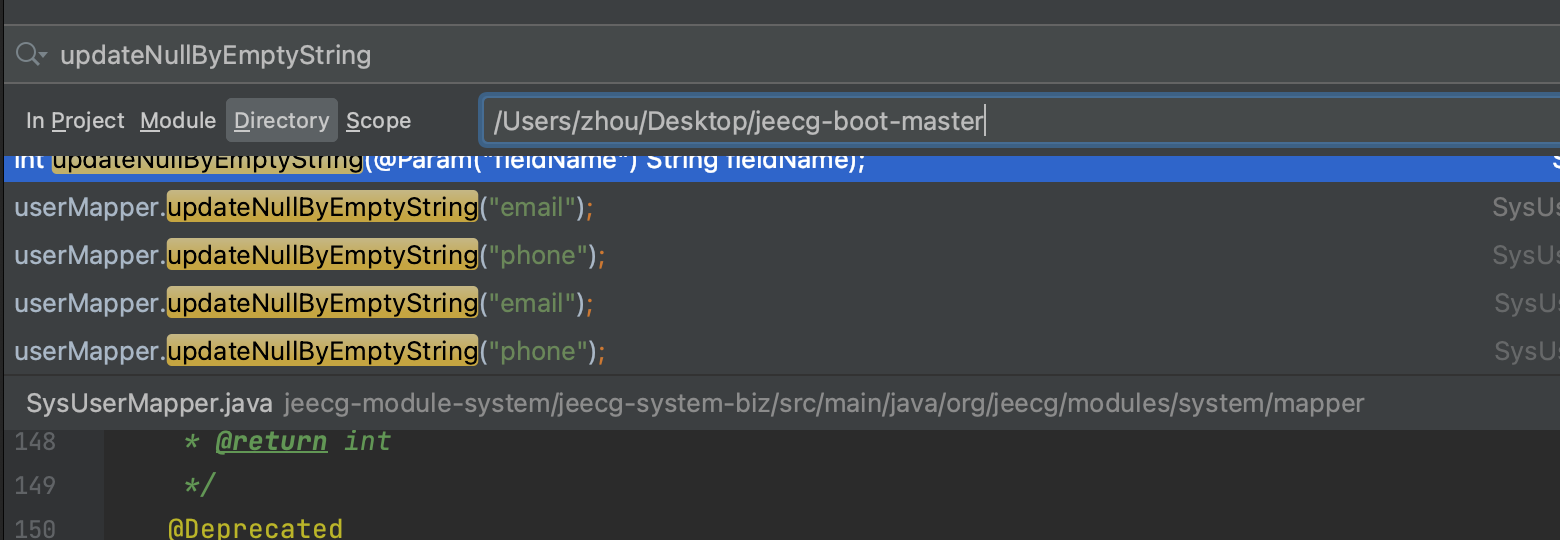Image resolution: width=1560 pixels, height=540 pixels.
Task: Click the SysUserMapper.java file name
Action: point(150,404)
